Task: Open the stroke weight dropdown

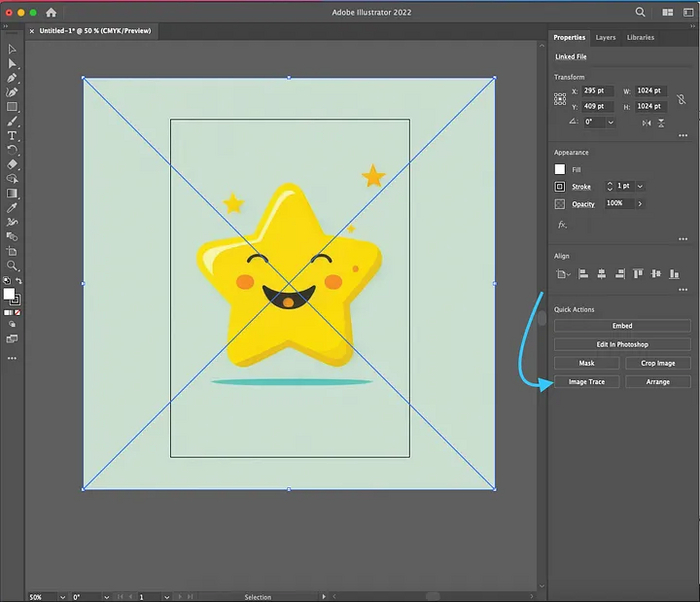Action: [640, 187]
